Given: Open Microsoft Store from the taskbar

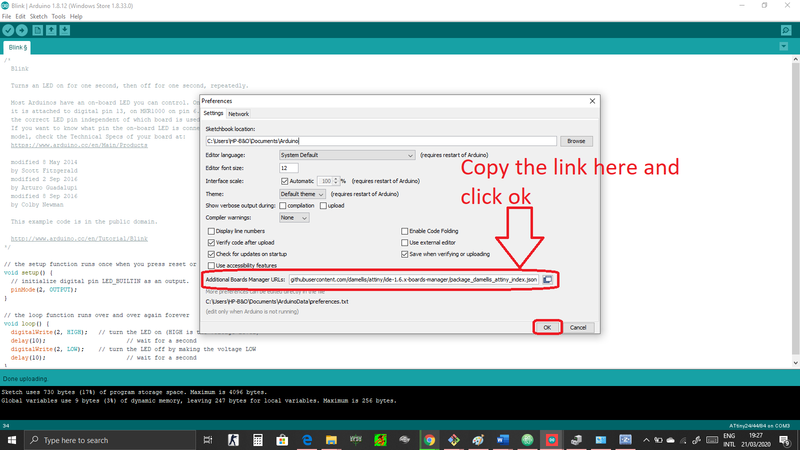Looking at the screenshot, I should [x=282, y=440].
